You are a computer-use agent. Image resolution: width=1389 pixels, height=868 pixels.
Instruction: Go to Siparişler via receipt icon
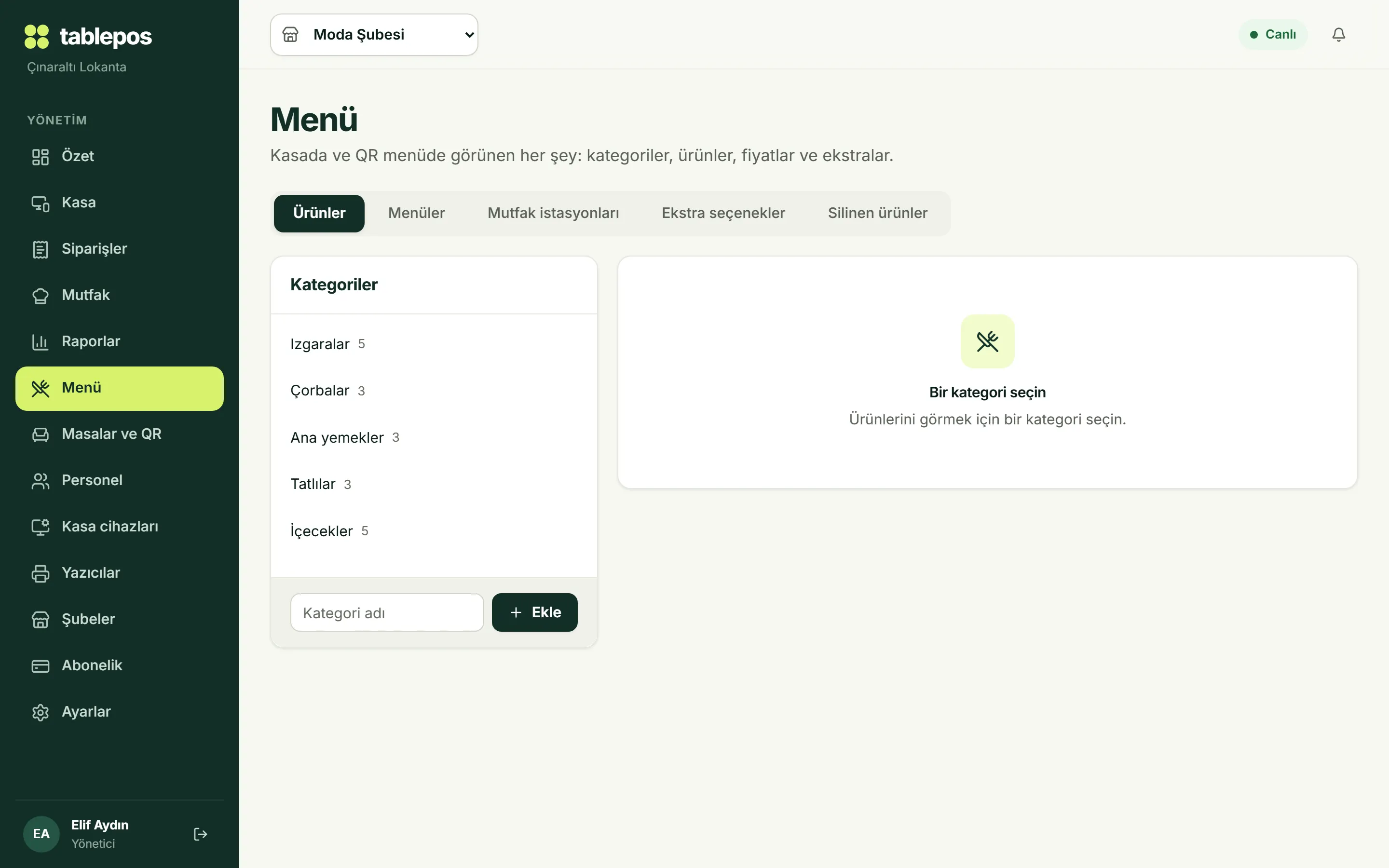[x=40, y=250]
